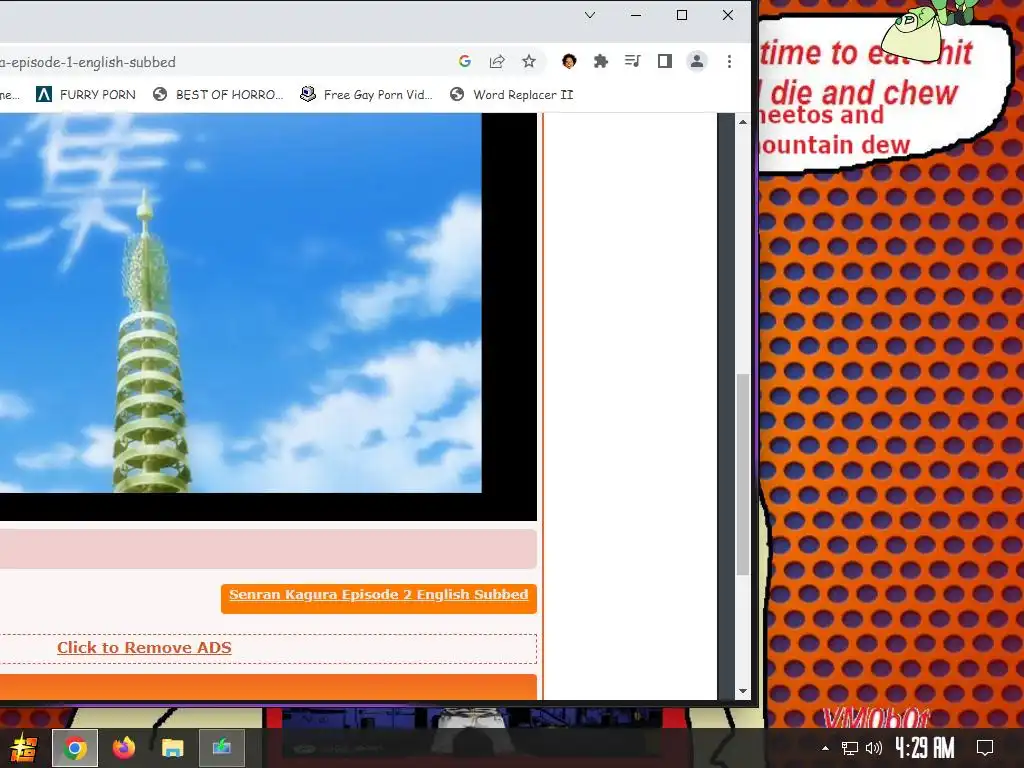Image resolution: width=1024 pixels, height=768 pixels.
Task: Click the 4:29 AM clock
Action: [925, 748]
